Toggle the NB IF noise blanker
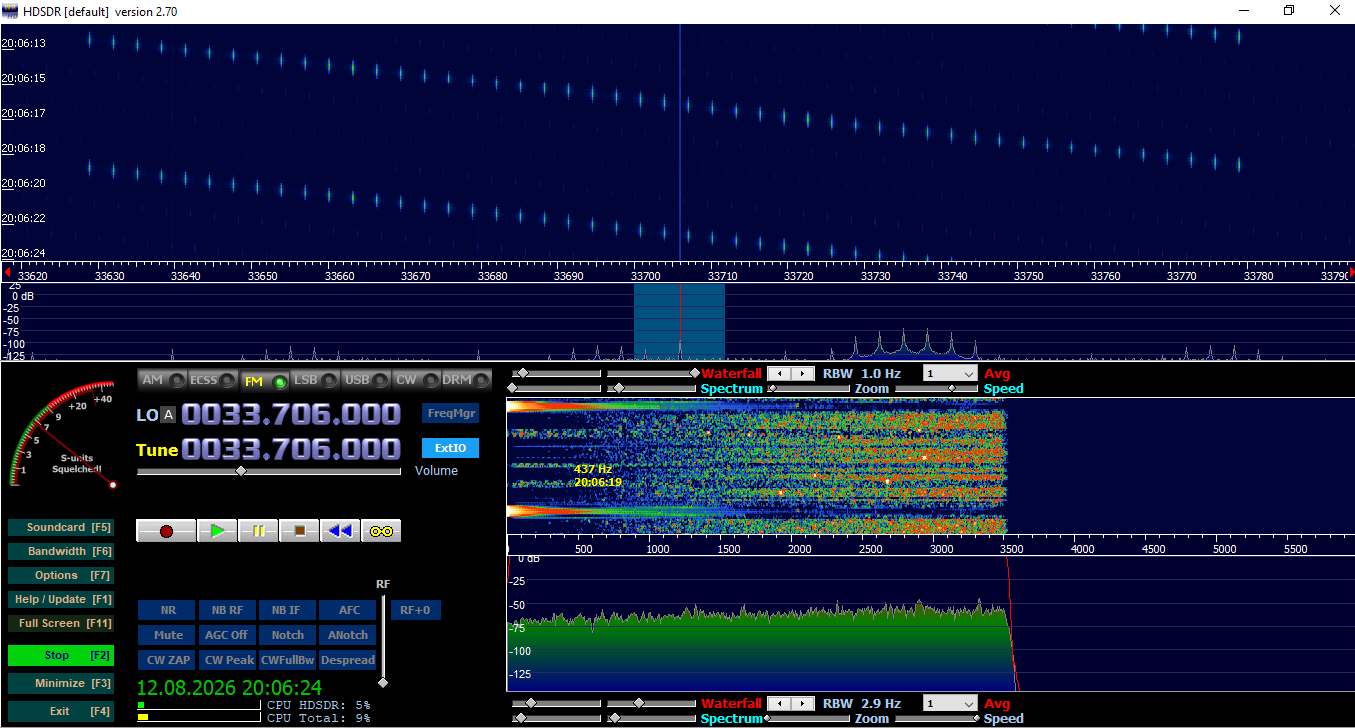Screen dimensions: 1355x728 point(288,610)
